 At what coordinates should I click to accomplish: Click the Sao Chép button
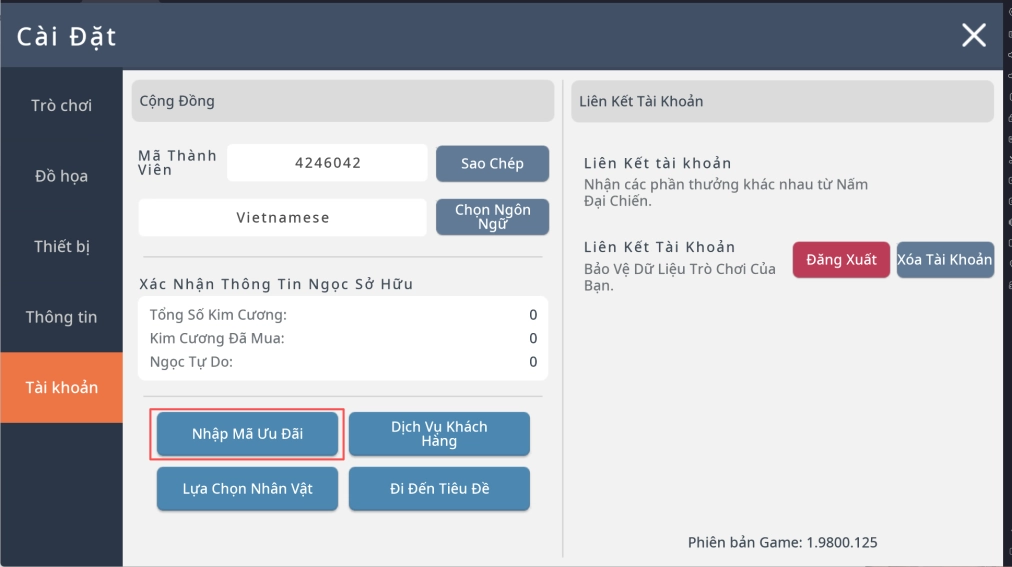pos(492,163)
